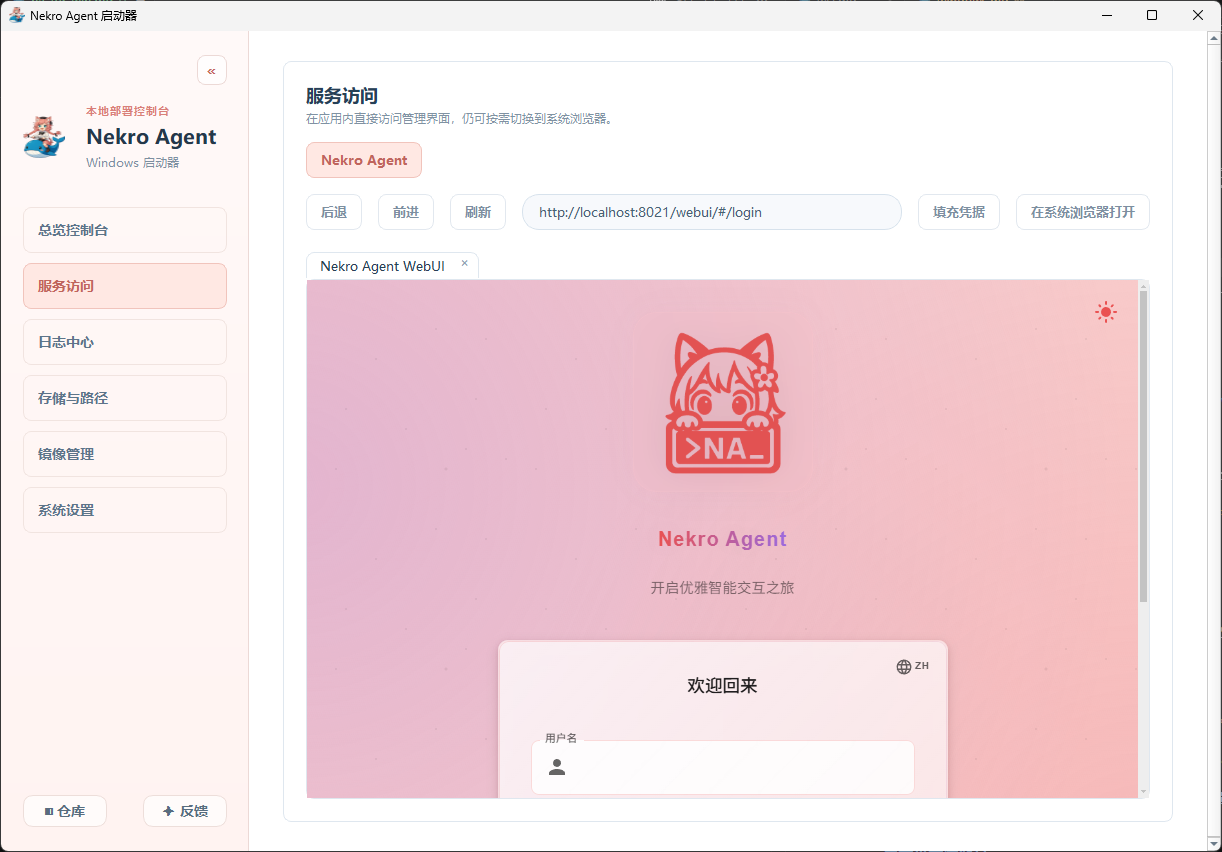Close the Nekro Agent WebUI tab
Screen dimensions: 1222x852
click(464, 264)
